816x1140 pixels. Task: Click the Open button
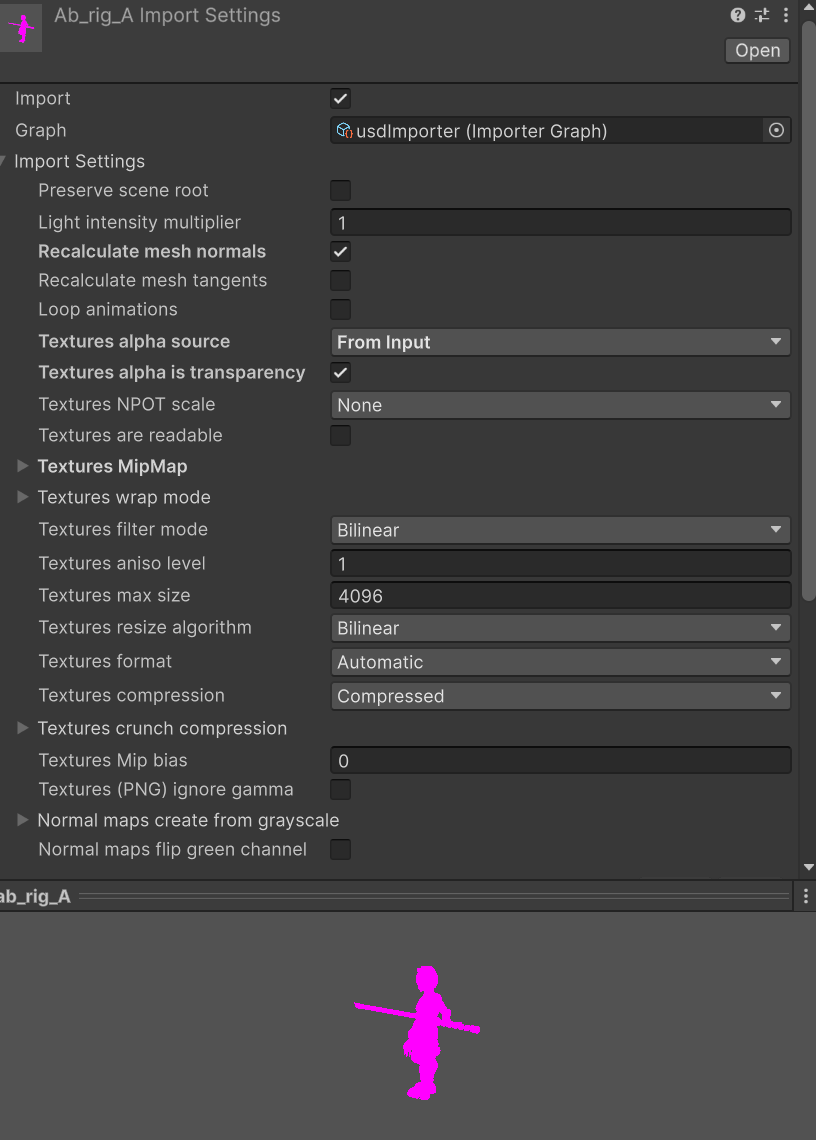point(757,51)
